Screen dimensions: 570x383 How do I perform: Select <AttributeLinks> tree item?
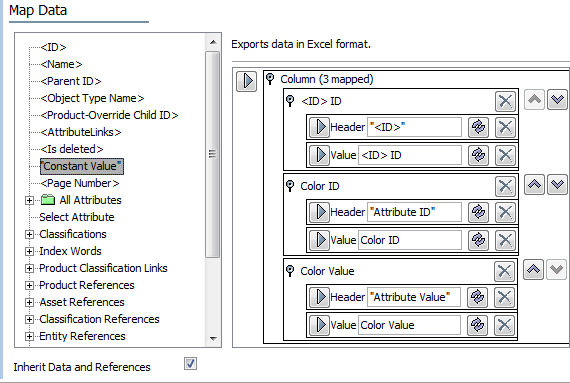point(81,132)
